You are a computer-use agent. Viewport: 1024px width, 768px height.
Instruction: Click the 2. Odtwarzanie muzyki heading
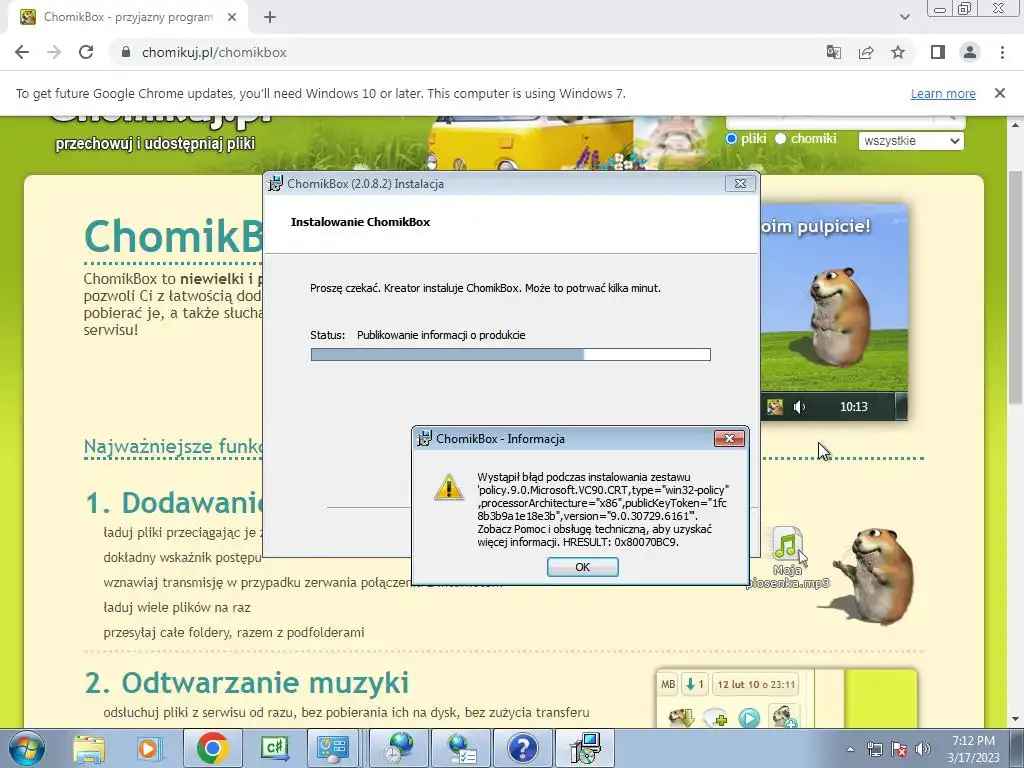pos(247,682)
